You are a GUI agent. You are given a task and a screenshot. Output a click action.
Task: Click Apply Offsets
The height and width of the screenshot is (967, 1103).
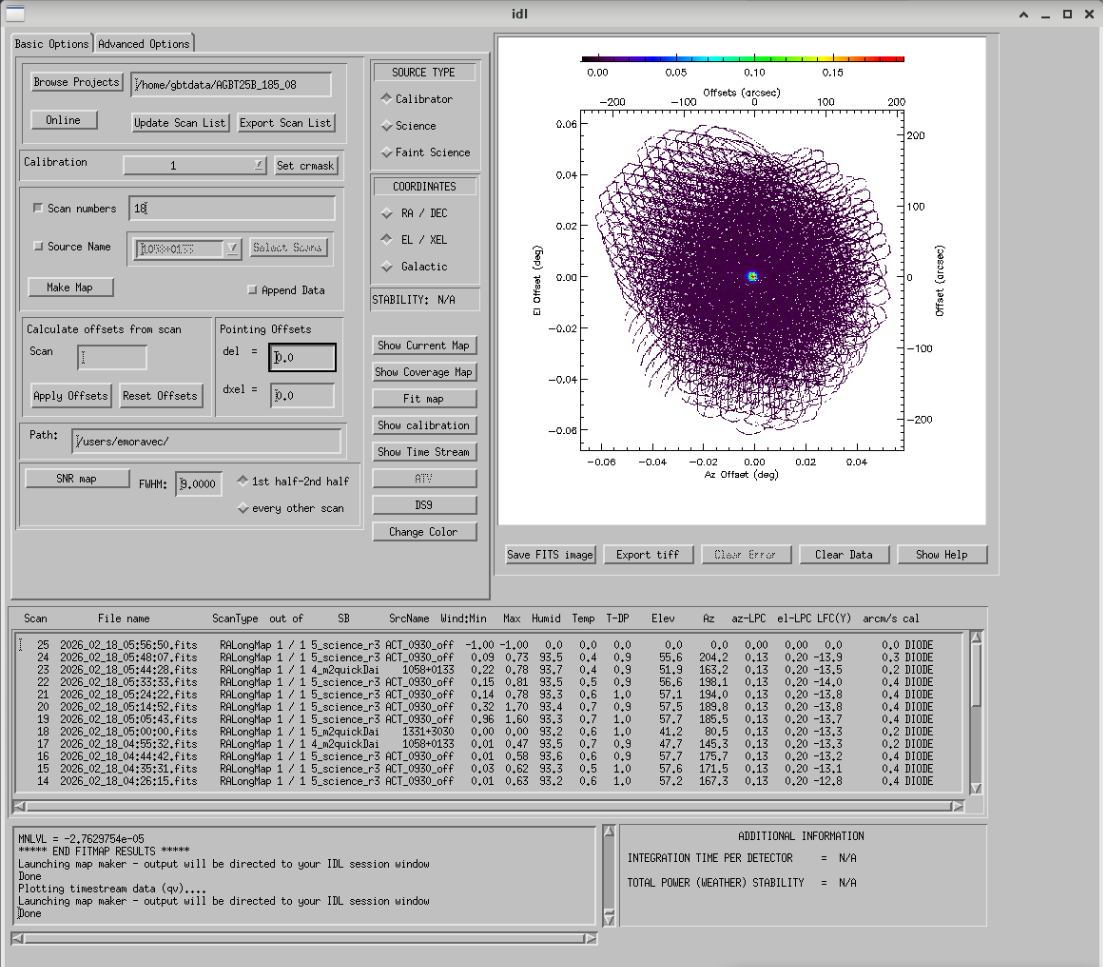coord(70,396)
